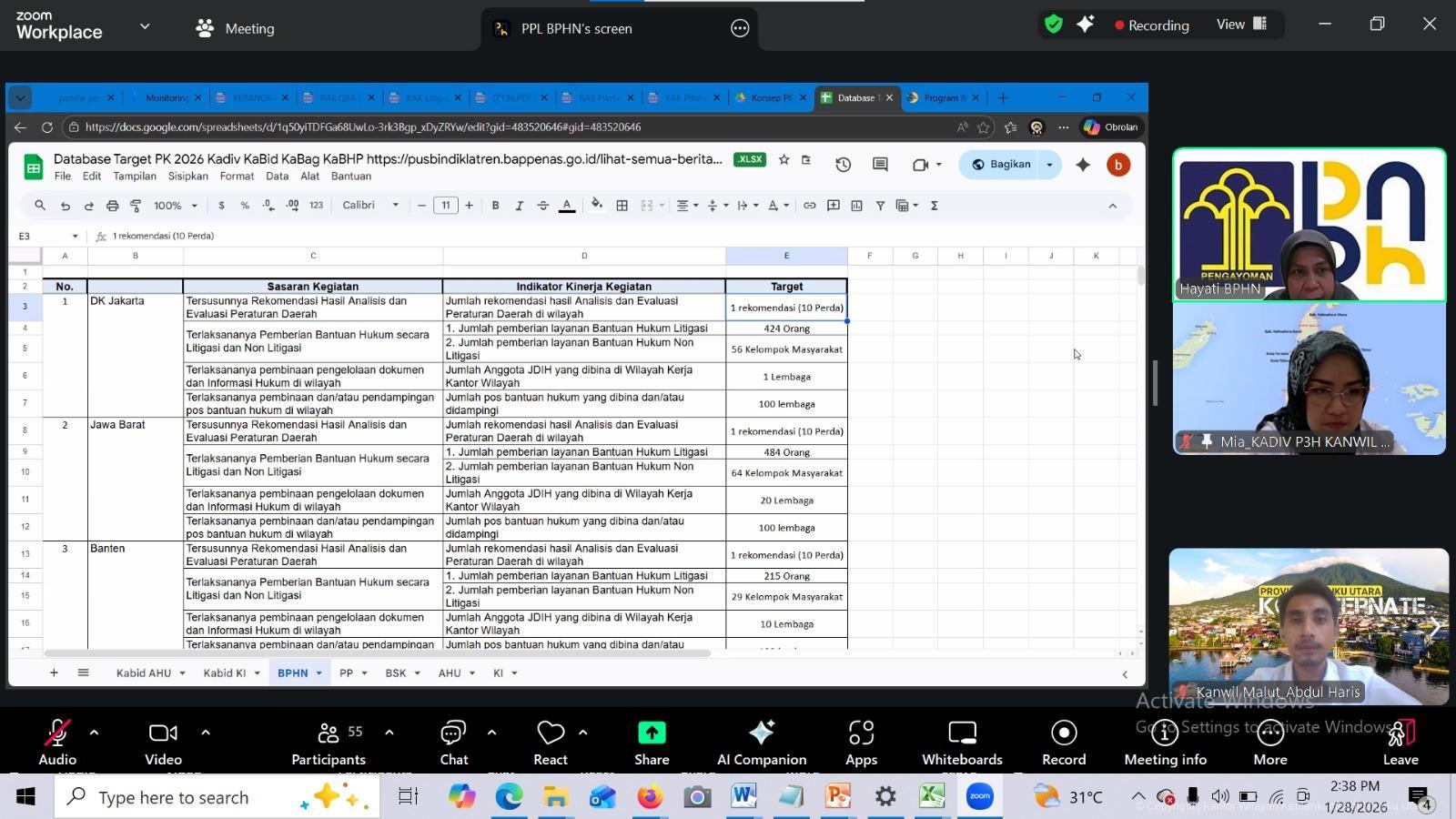Expand Zoom Workplace dropdown arrow

[x=145, y=26]
